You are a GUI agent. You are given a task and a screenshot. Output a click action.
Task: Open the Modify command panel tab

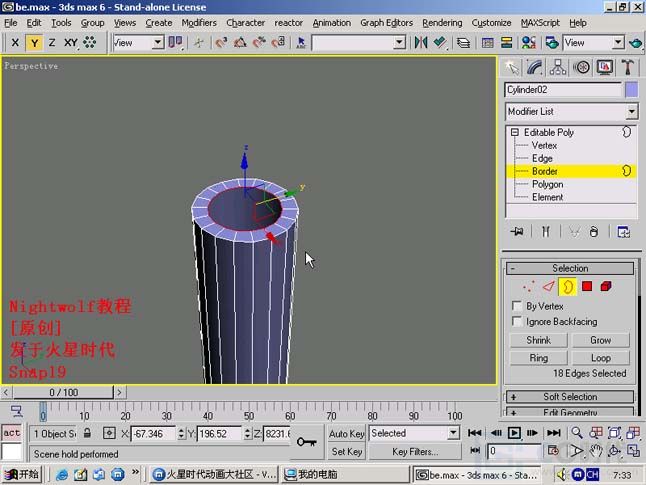point(534,67)
